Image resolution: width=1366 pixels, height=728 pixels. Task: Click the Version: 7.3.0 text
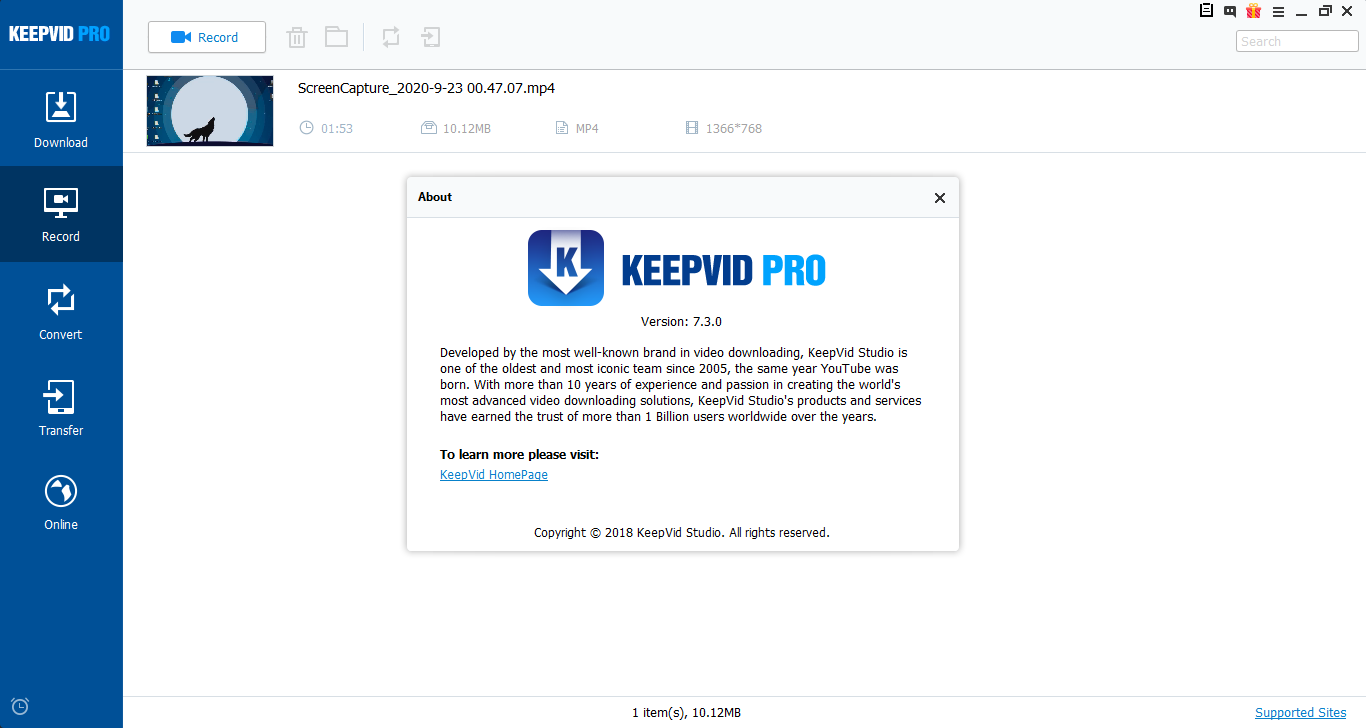(x=681, y=322)
